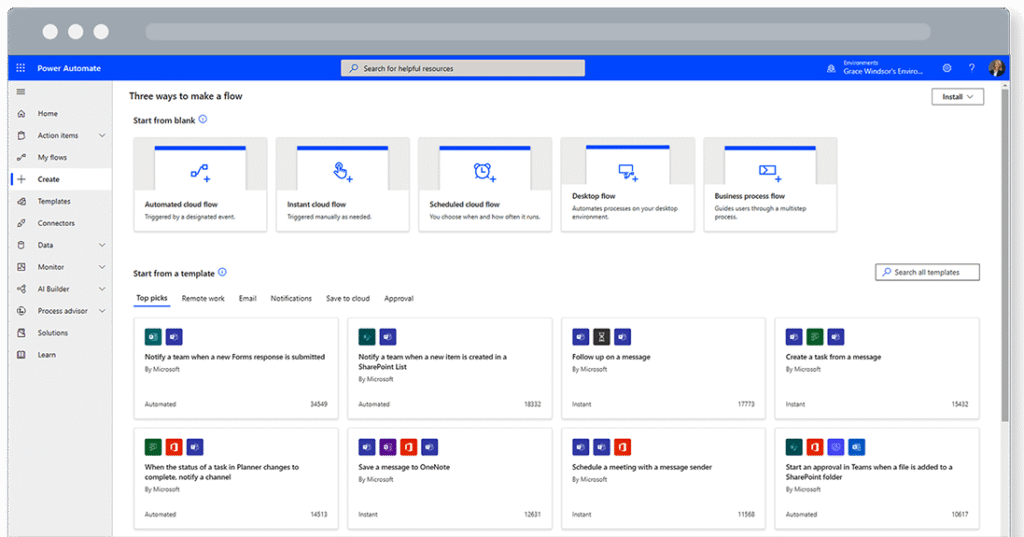
Task: Click the Desktop flow icon
Action: pos(628,172)
